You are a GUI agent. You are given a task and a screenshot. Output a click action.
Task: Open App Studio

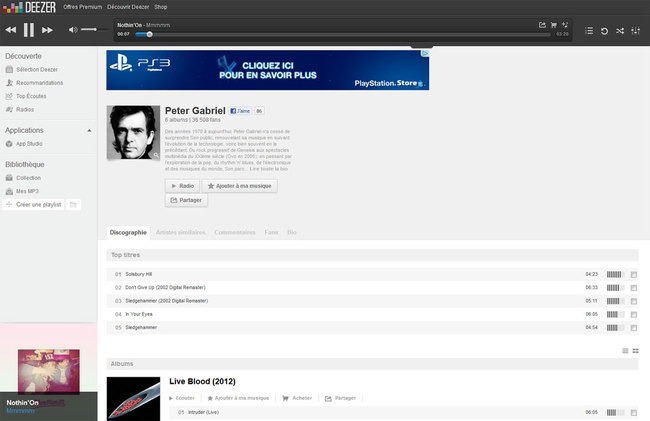click(29, 144)
